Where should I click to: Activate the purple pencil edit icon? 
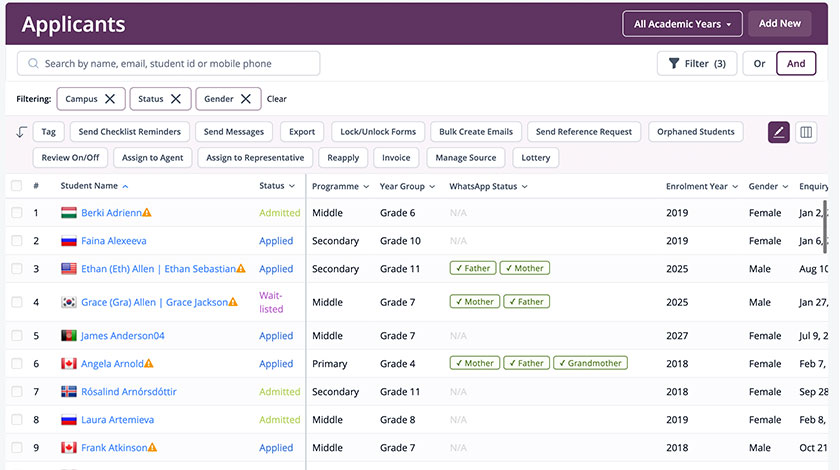[778, 132]
